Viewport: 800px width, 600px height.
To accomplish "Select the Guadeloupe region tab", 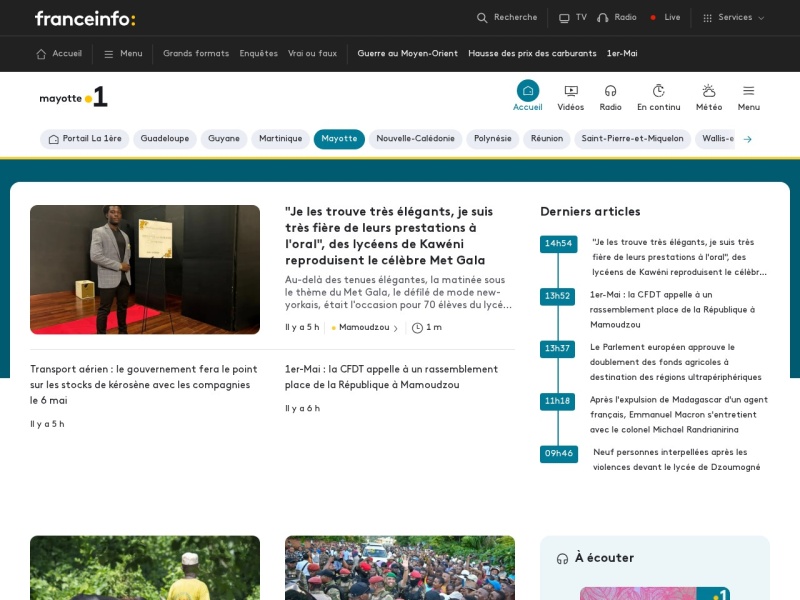I will coord(165,139).
